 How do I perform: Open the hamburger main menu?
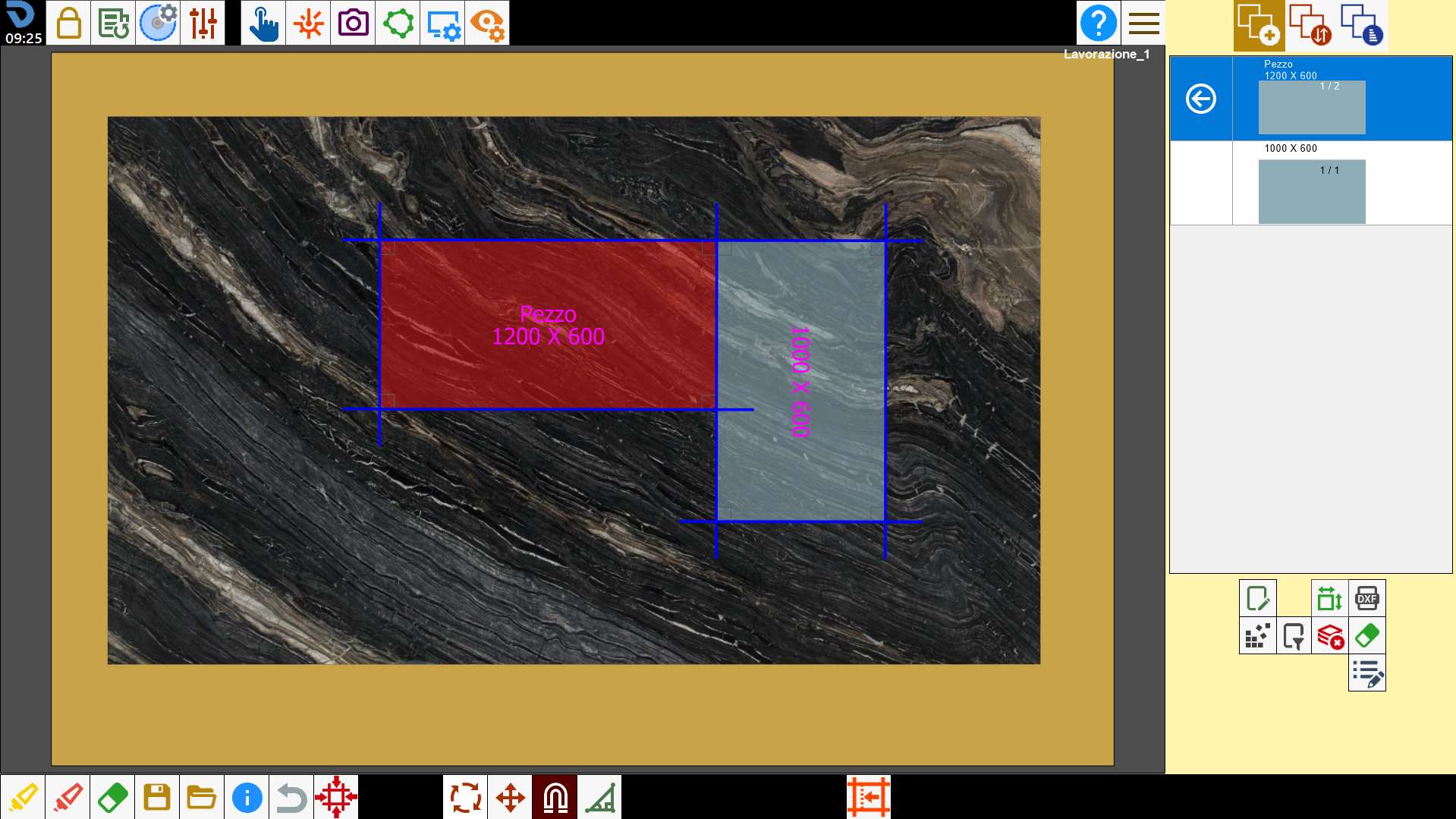click(x=1143, y=23)
